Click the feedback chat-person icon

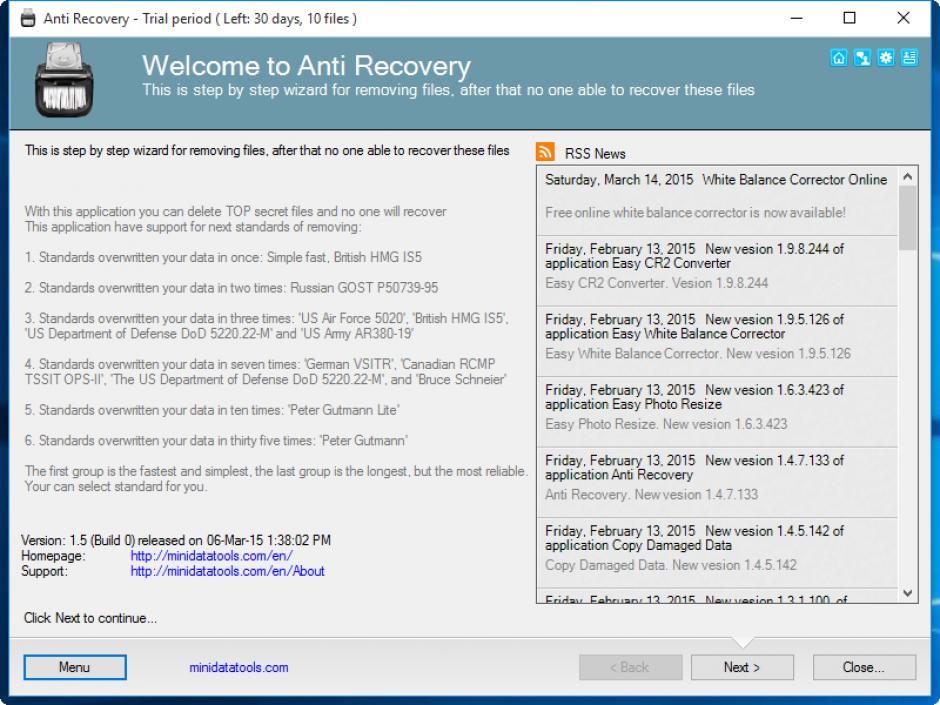click(862, 58)
